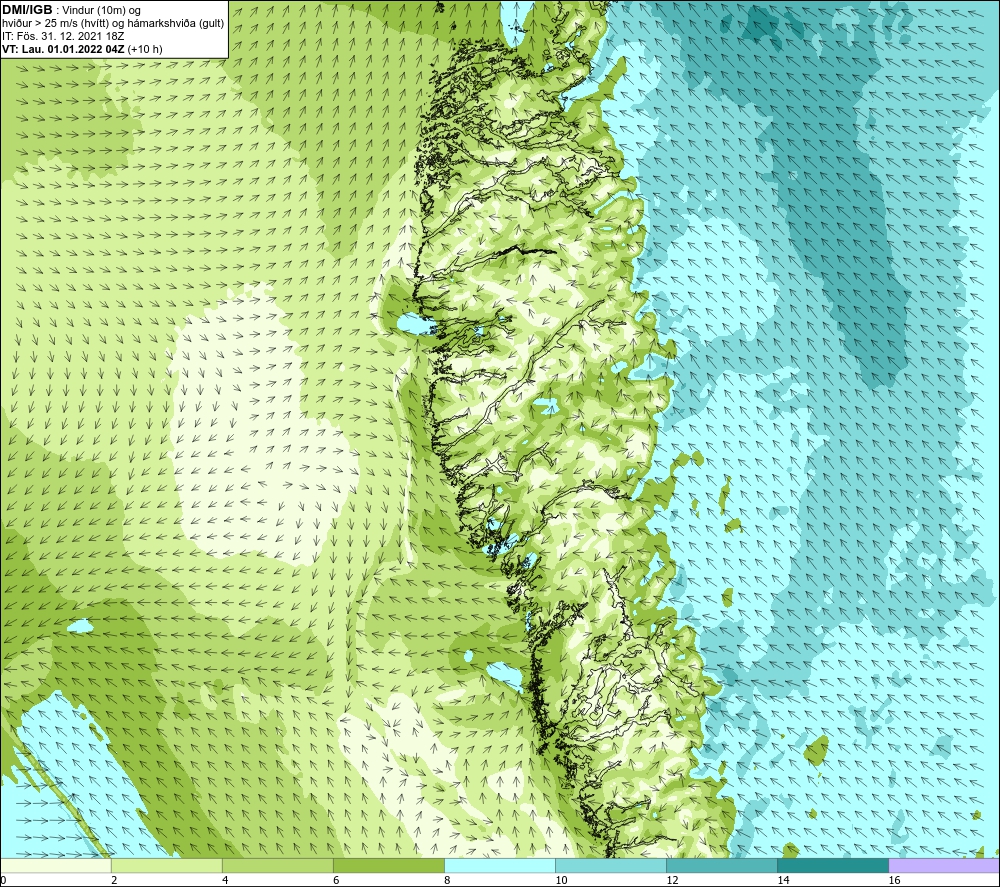Image resolution: width=1000 pixels, height=887 pixels.
Task: Click the 2–4 m/s light green swatch
Action: pyautogui.click(x=166, y=865)
